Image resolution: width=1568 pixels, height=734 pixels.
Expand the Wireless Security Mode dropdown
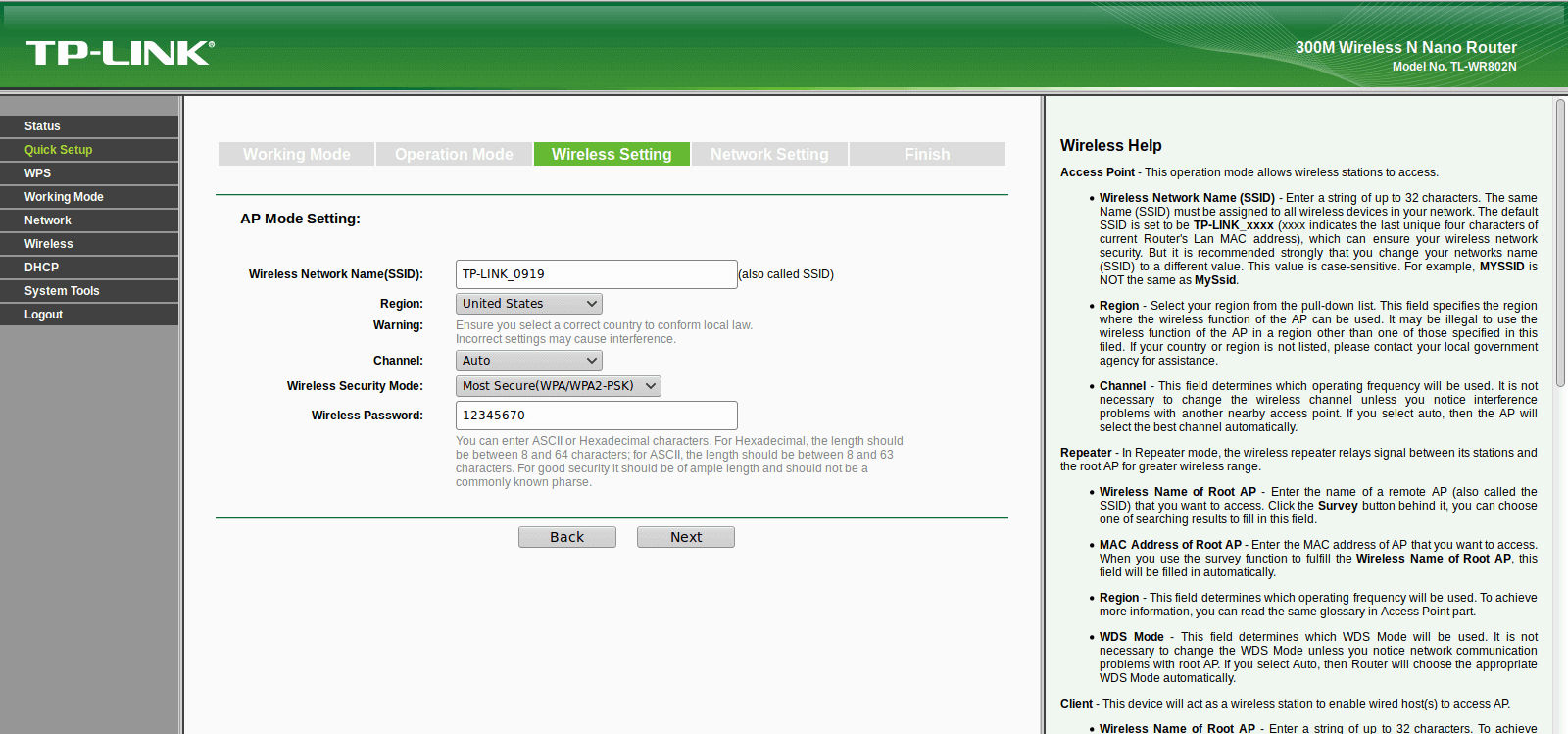[x=559, y=386]
